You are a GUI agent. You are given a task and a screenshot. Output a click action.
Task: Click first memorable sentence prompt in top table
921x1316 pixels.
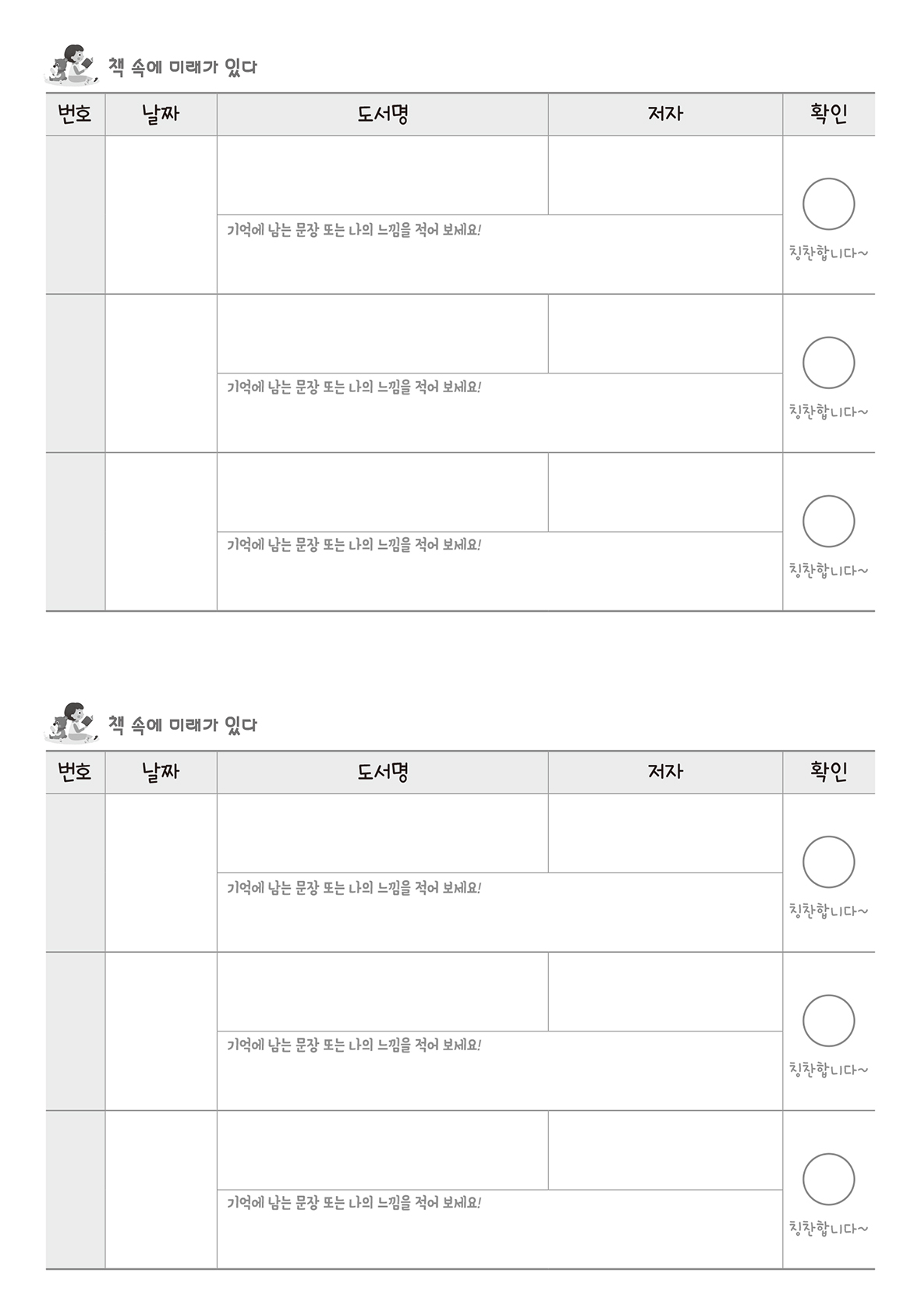coord(354,230)
